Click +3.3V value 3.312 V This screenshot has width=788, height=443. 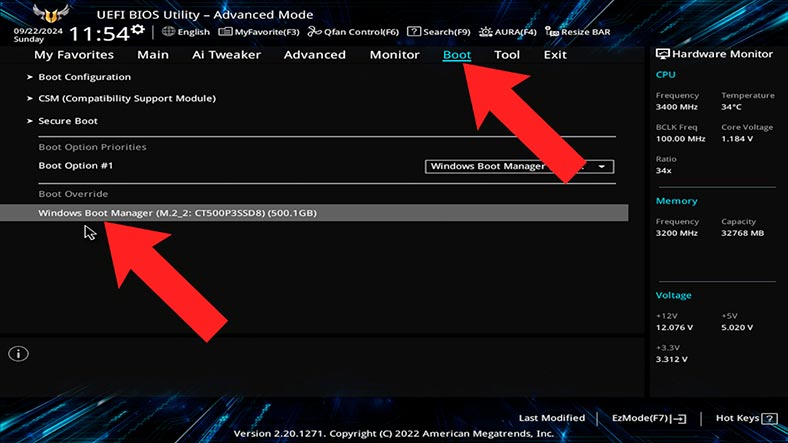pos(671,359)
